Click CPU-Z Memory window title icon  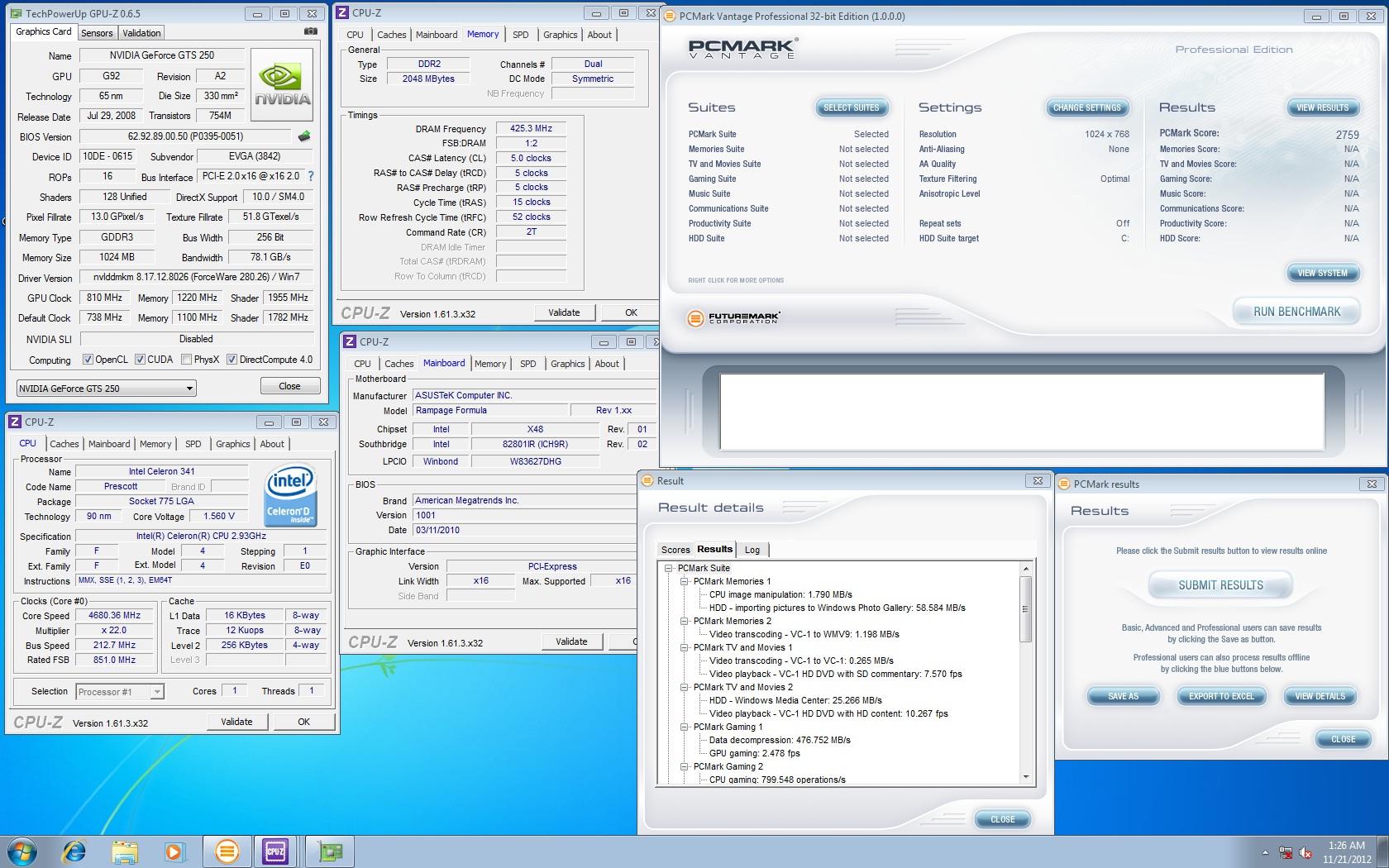point(343,12)
